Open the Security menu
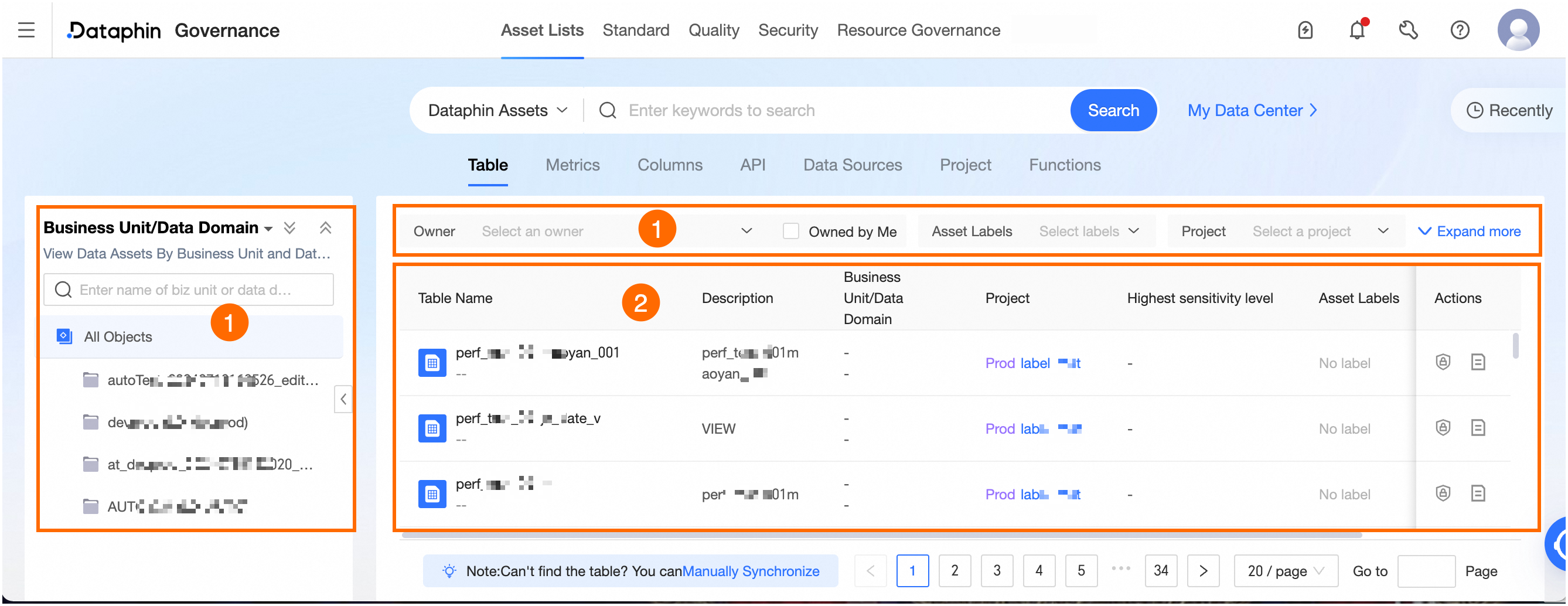This screenshot has width=1568, height=606. click(x=788, y=30)
